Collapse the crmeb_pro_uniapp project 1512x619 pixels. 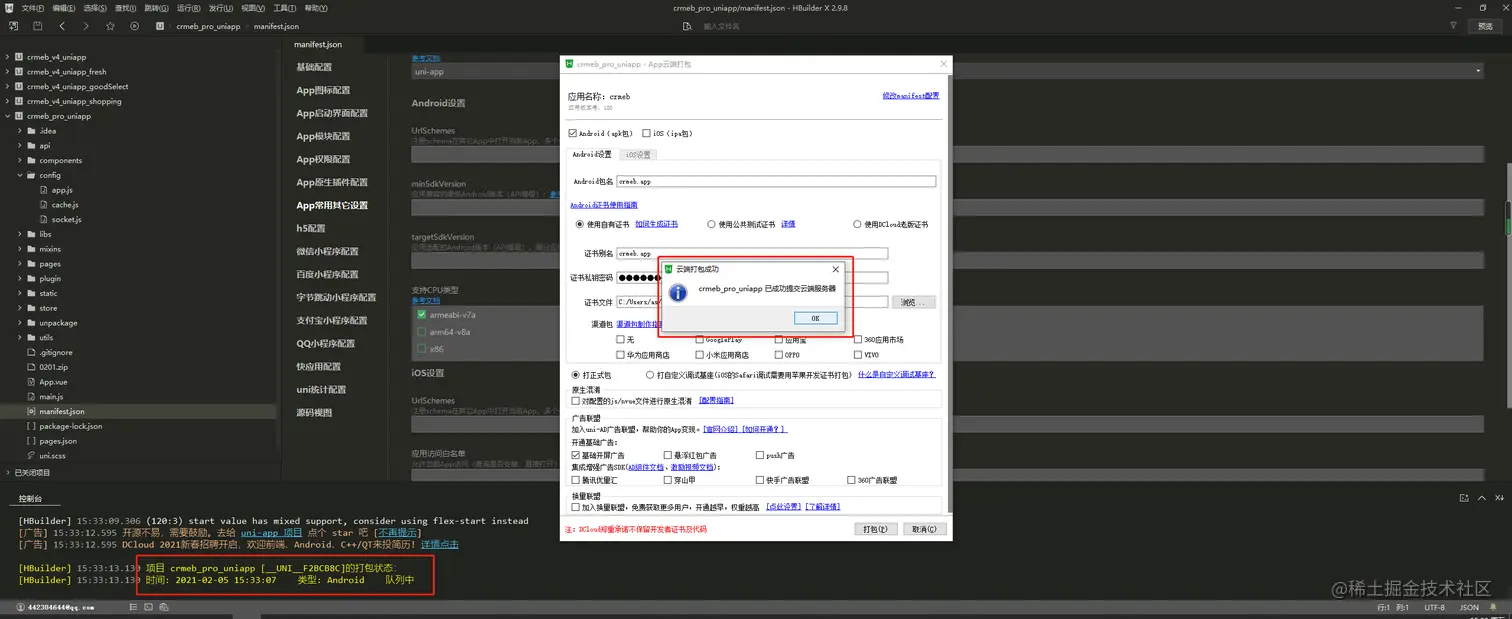pyautogui.click(x=7, y=116)
